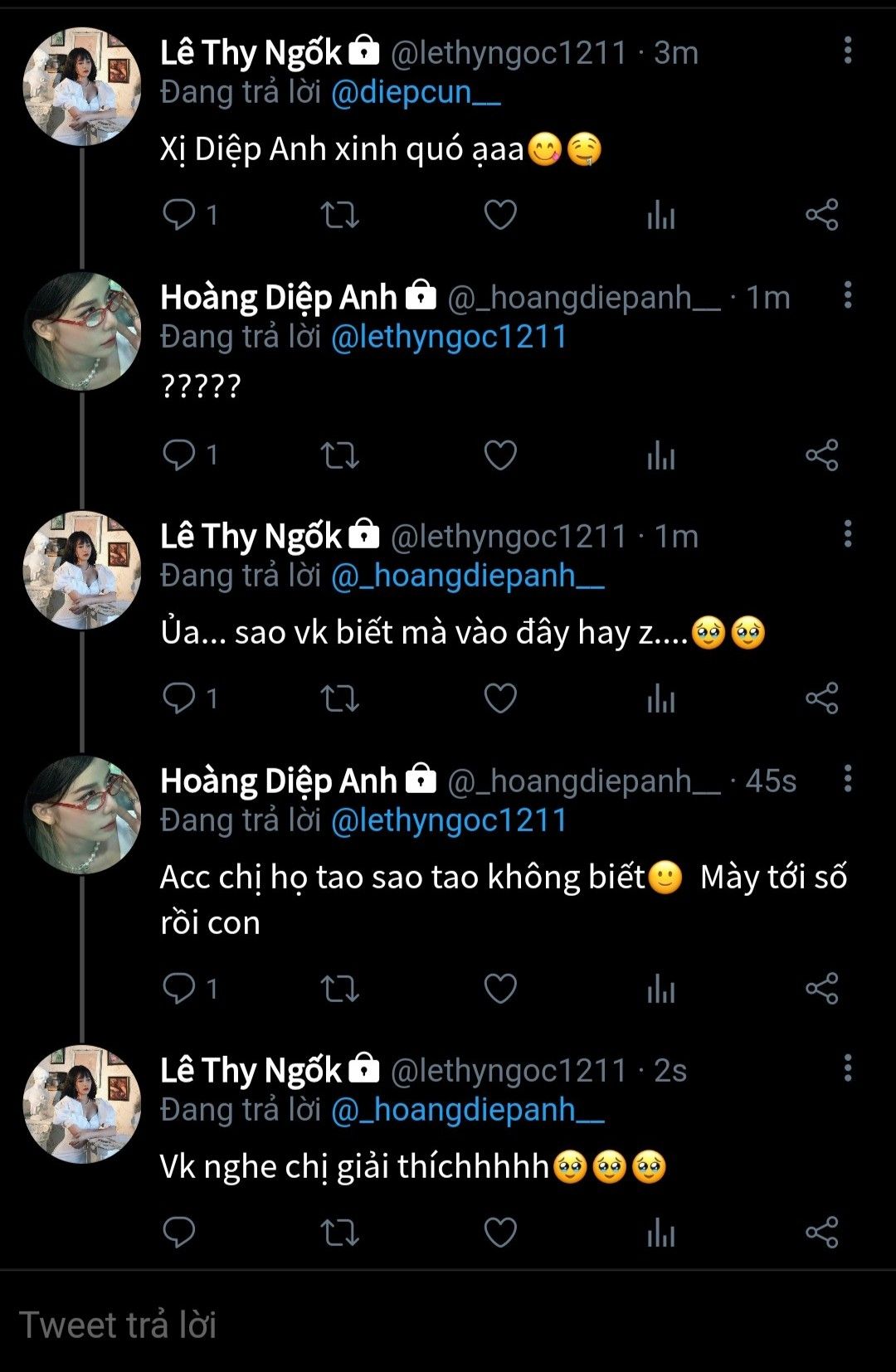Screen dimensions: 896x1372
Task: Share the 'Ủa... sao vk biết' tweet
Action: coord(821,698)
